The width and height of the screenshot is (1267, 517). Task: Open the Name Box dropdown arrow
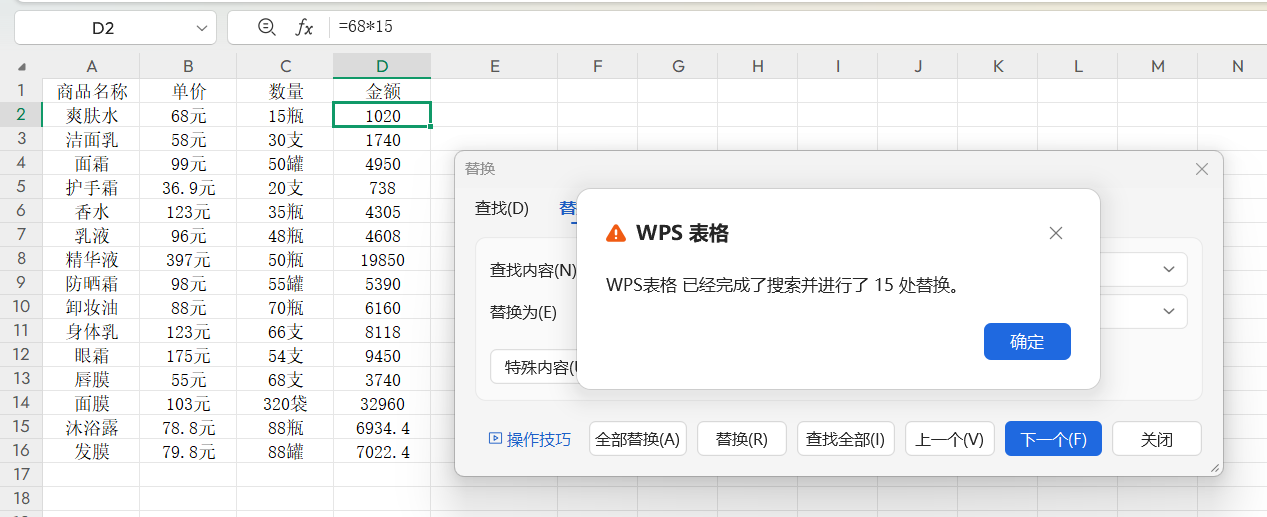pyautogui.click(x=202, y=28)
